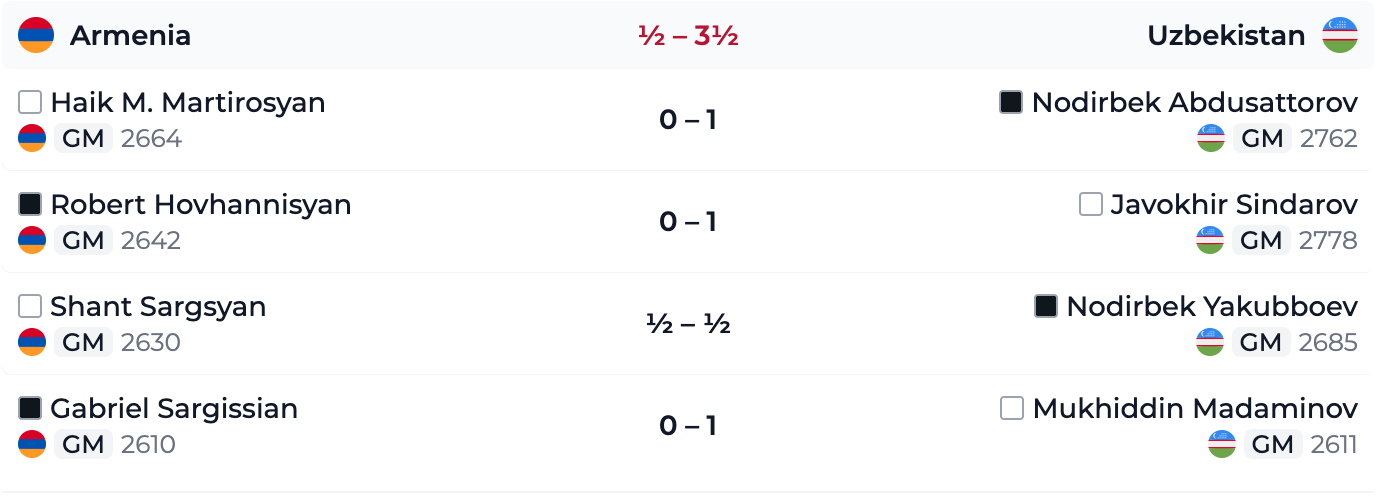
Task: Click the Armenia flag in header
Action: coord(36,35)
